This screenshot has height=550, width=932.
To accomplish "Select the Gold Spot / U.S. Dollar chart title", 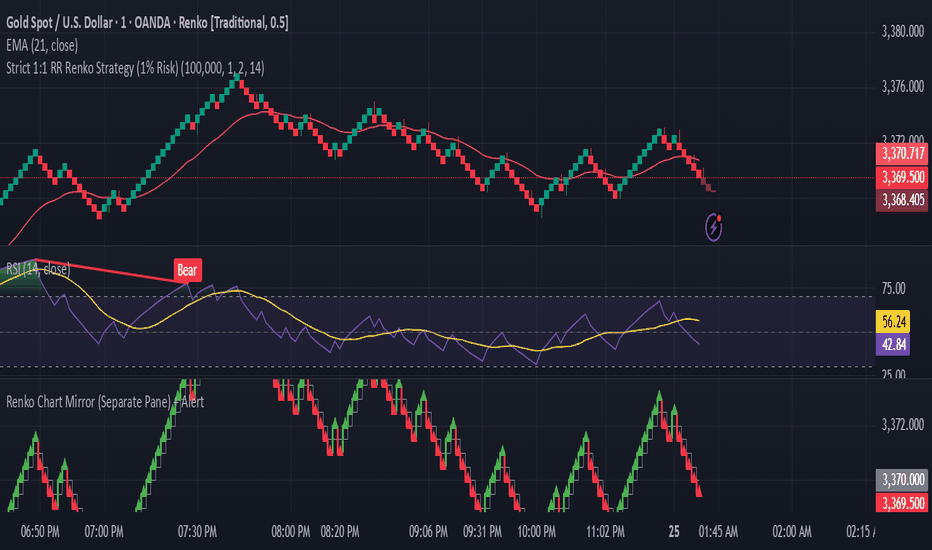I will point(147,23).
